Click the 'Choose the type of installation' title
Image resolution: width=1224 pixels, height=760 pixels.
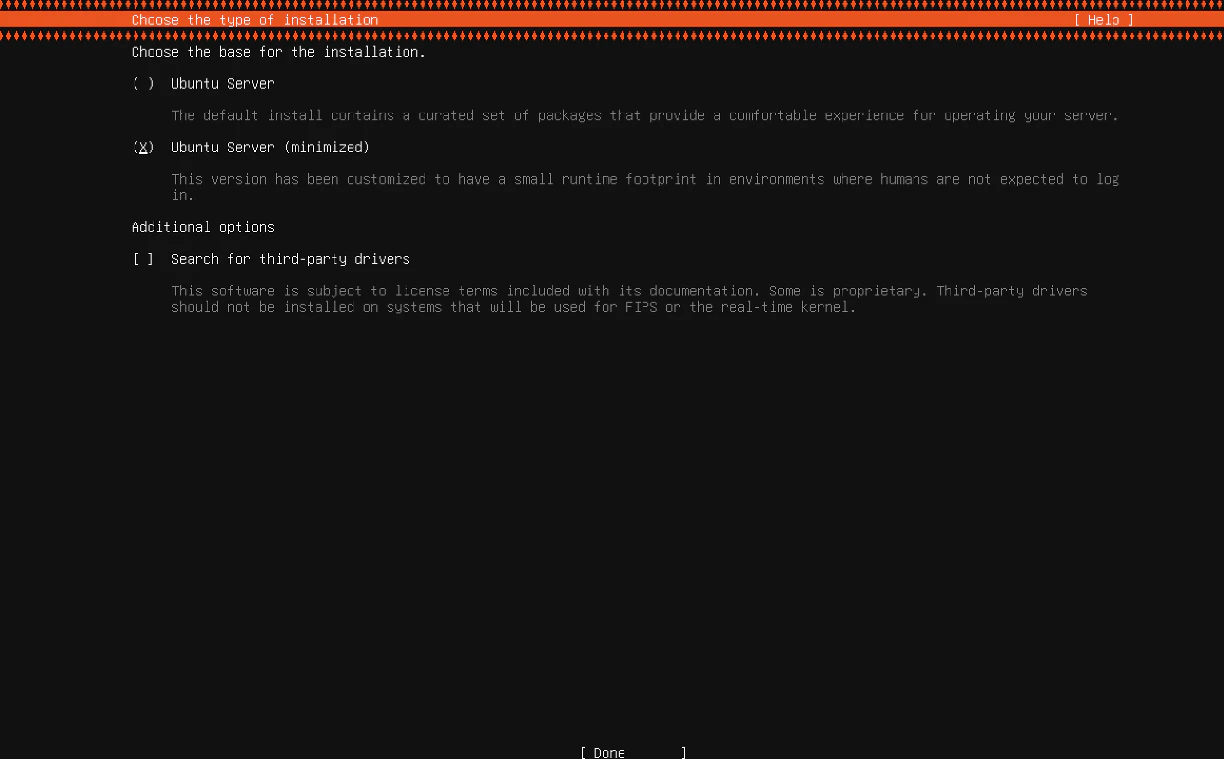tap(255, 20)
